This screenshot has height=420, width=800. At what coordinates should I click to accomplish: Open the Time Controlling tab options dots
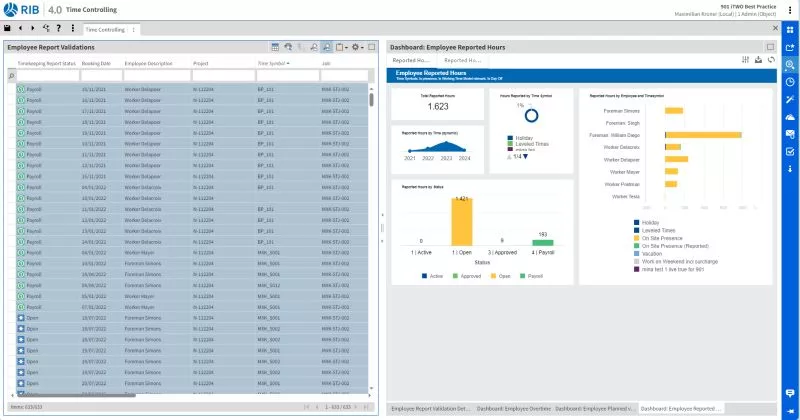click(x=134, y=30)
